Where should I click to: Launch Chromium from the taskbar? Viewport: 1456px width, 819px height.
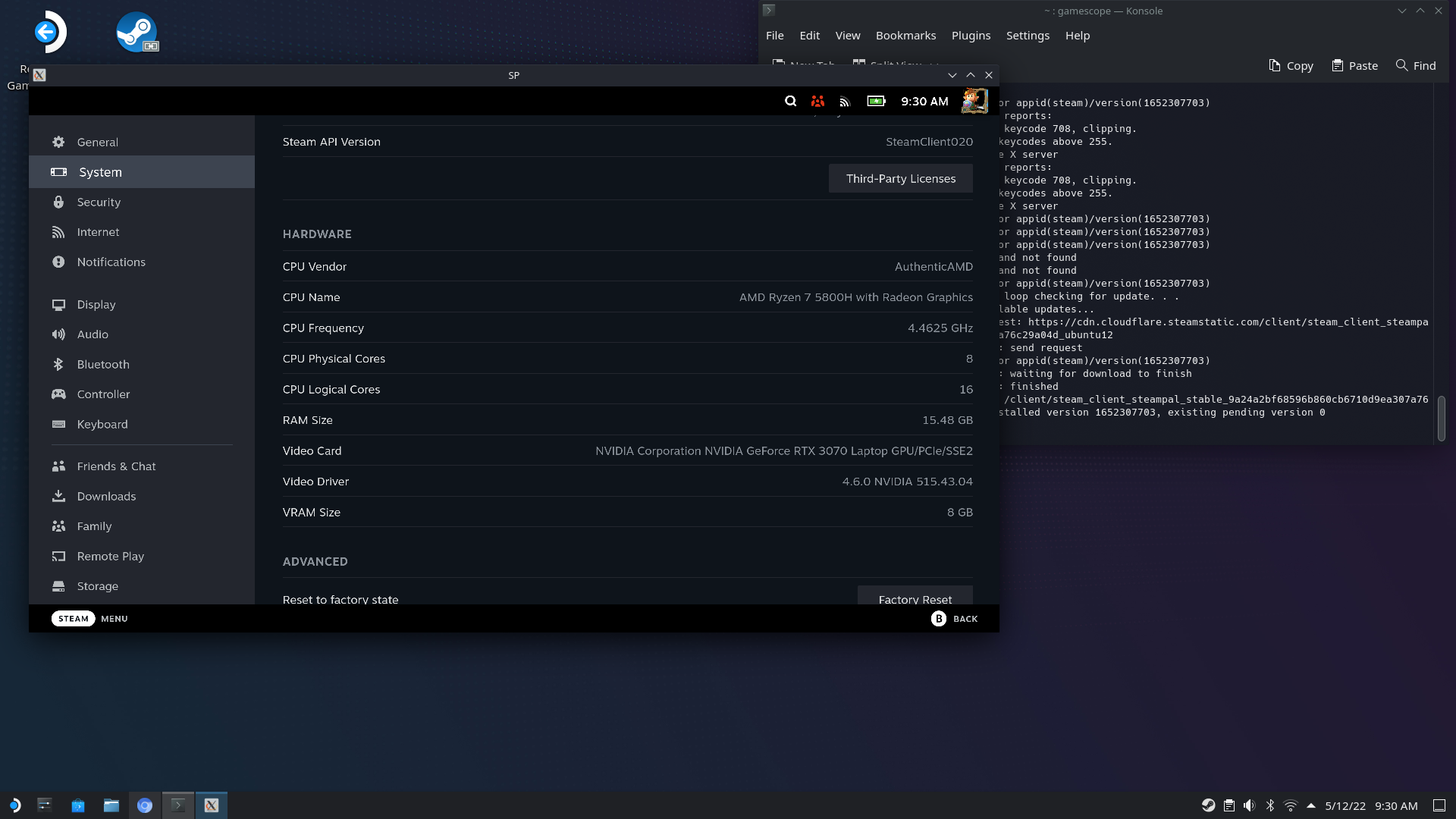[x=145, y=805]
